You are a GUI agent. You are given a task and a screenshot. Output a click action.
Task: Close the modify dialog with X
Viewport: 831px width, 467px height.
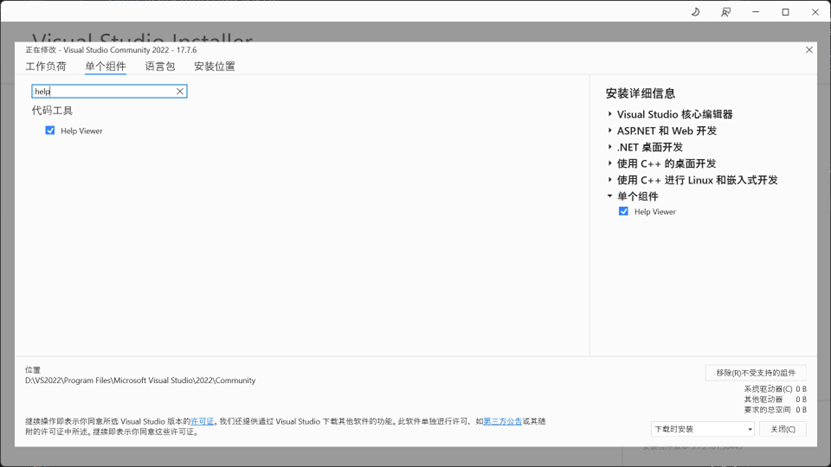[809, 50]
